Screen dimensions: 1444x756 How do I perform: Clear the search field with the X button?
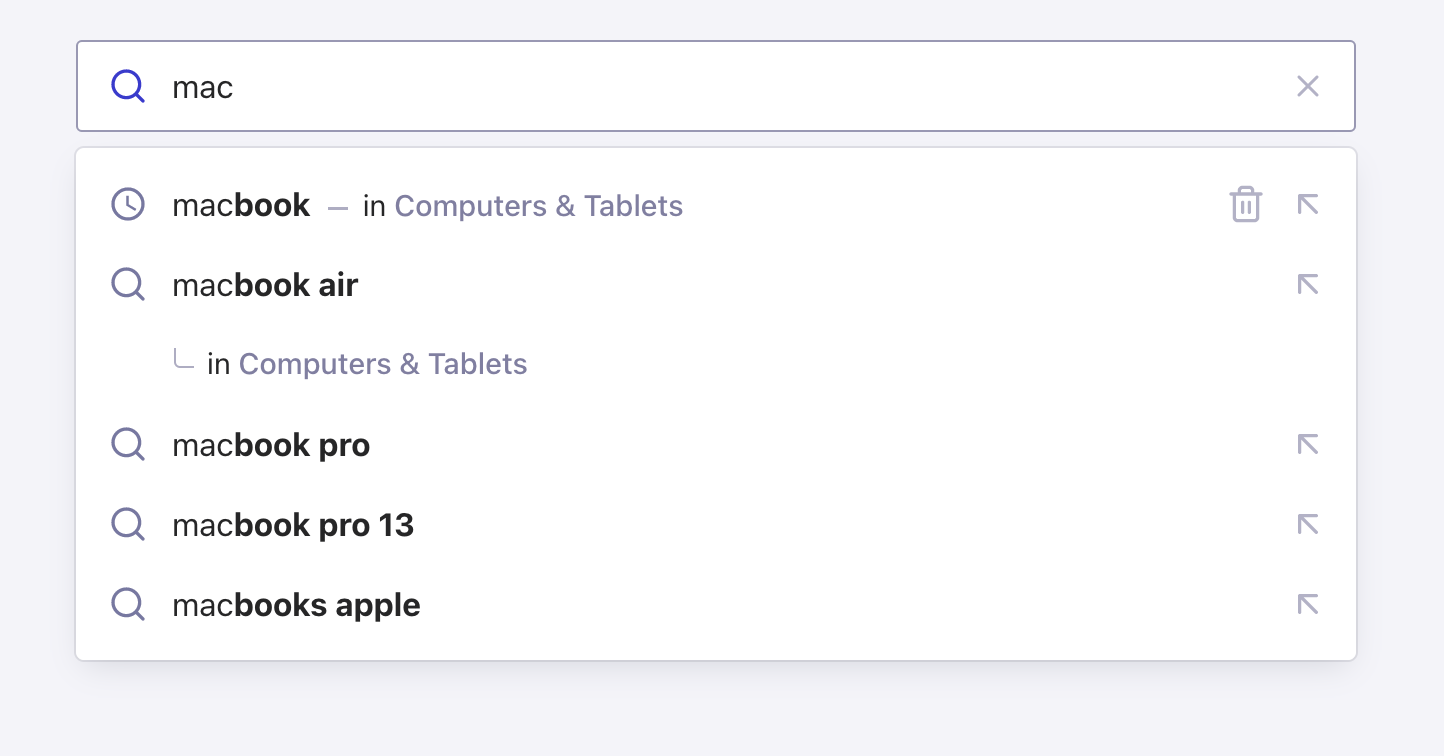pyautogui.click(x=1307, y=86)
